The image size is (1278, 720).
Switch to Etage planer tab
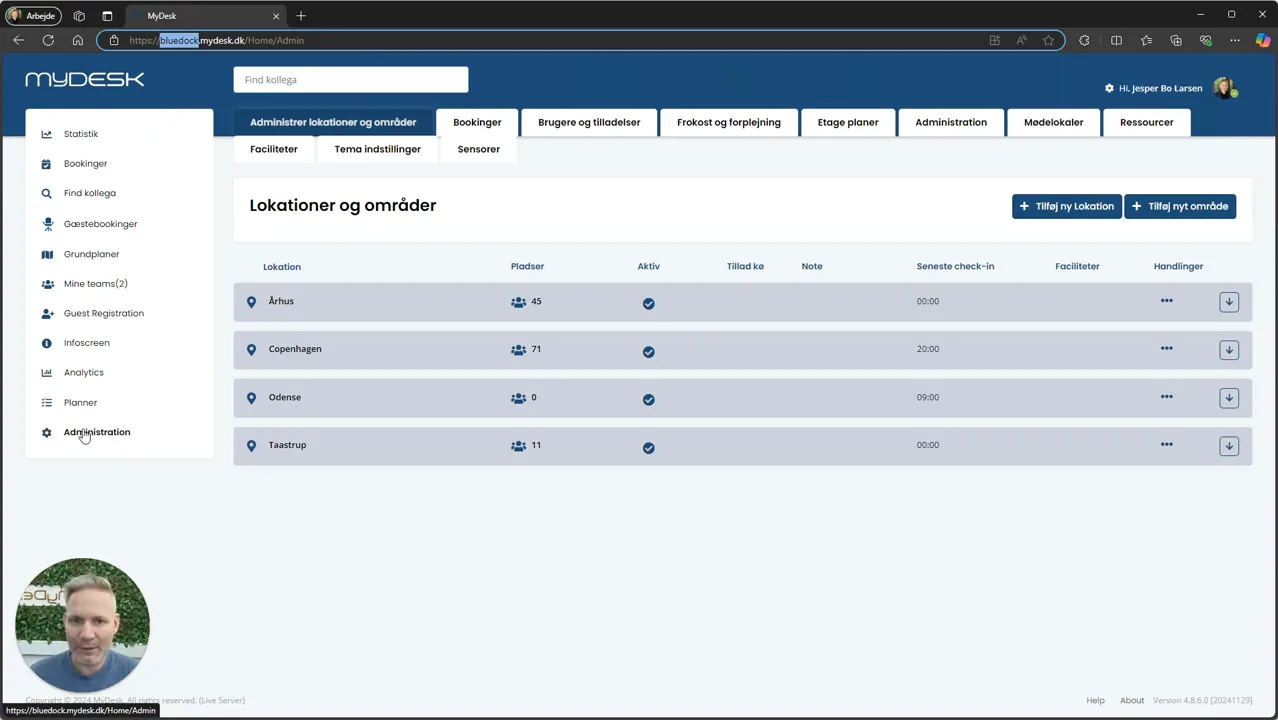848,122
